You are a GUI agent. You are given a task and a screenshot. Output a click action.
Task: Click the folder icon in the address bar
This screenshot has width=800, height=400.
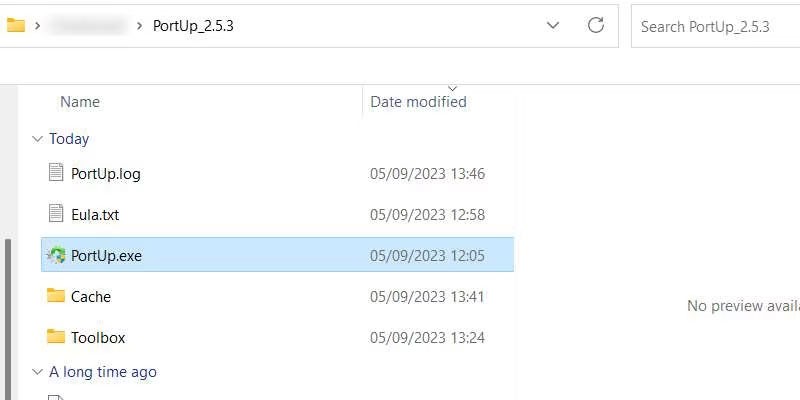pos(15,25)
